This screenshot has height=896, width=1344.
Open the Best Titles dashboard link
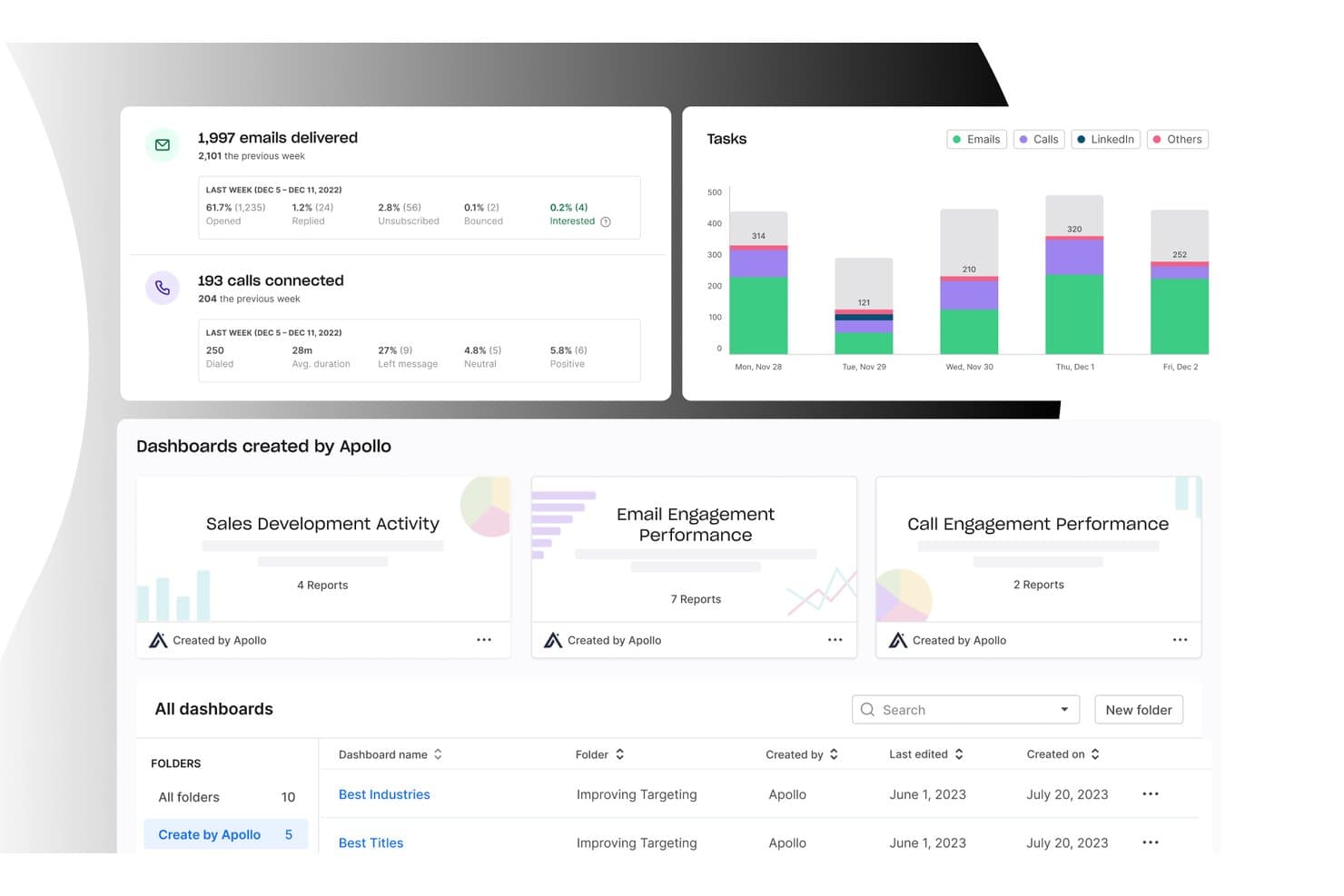[371, 842]
